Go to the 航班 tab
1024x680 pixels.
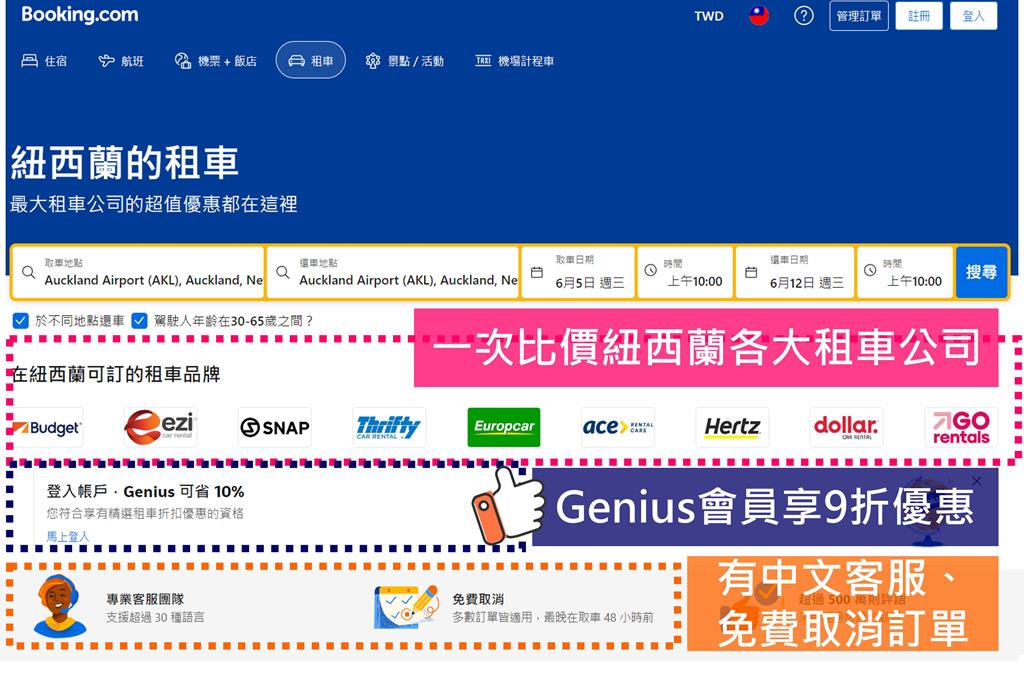(121, 61)
